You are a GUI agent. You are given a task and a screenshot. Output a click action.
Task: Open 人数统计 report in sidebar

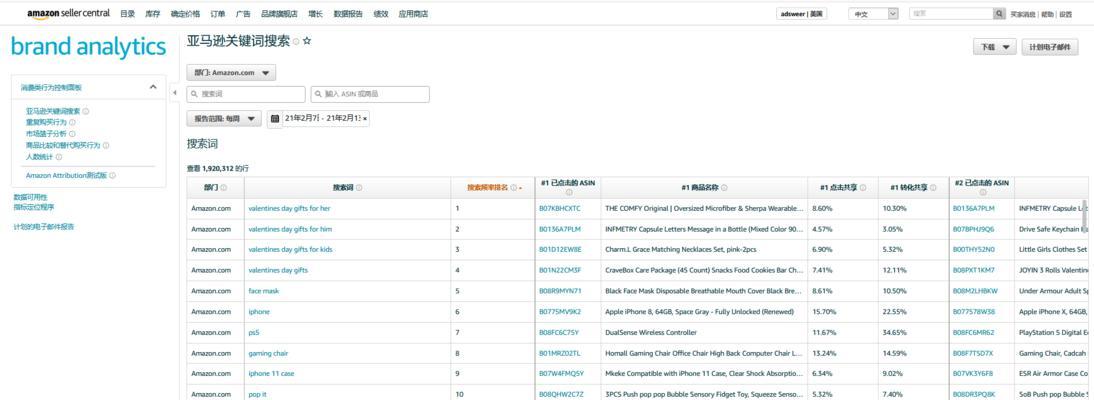39,157
